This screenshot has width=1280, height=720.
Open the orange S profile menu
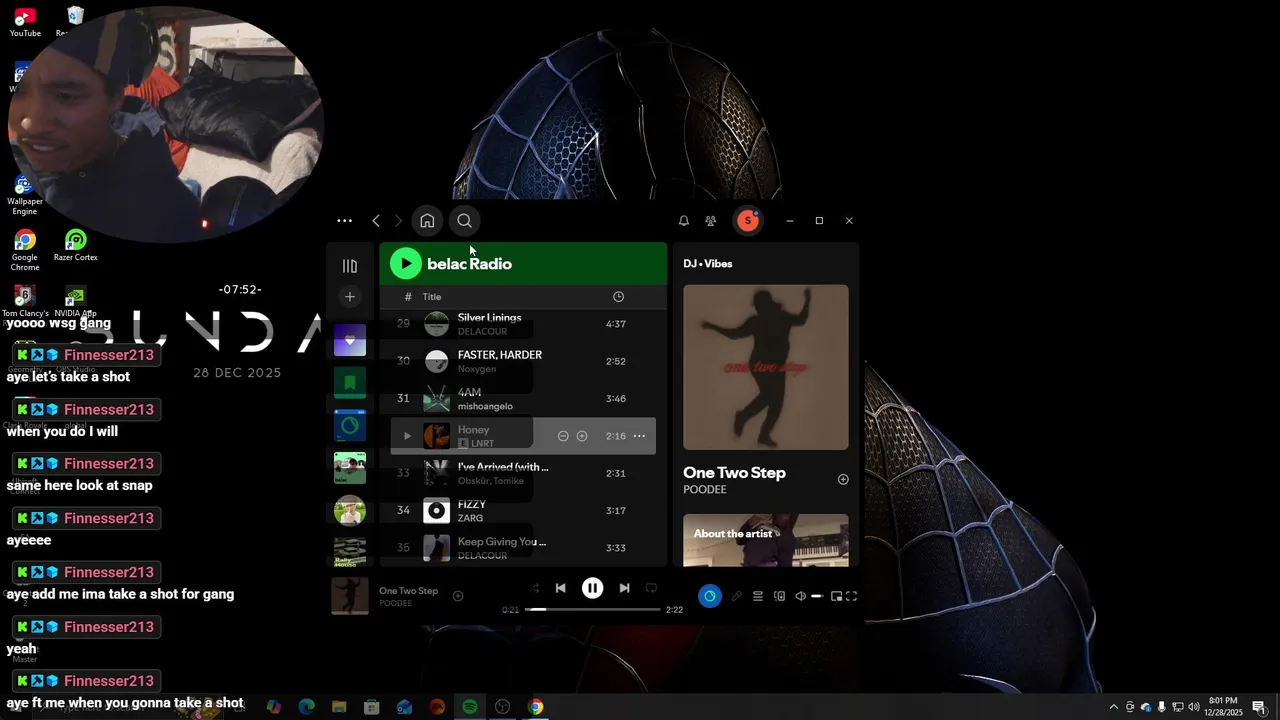click(x=748, y=221)
